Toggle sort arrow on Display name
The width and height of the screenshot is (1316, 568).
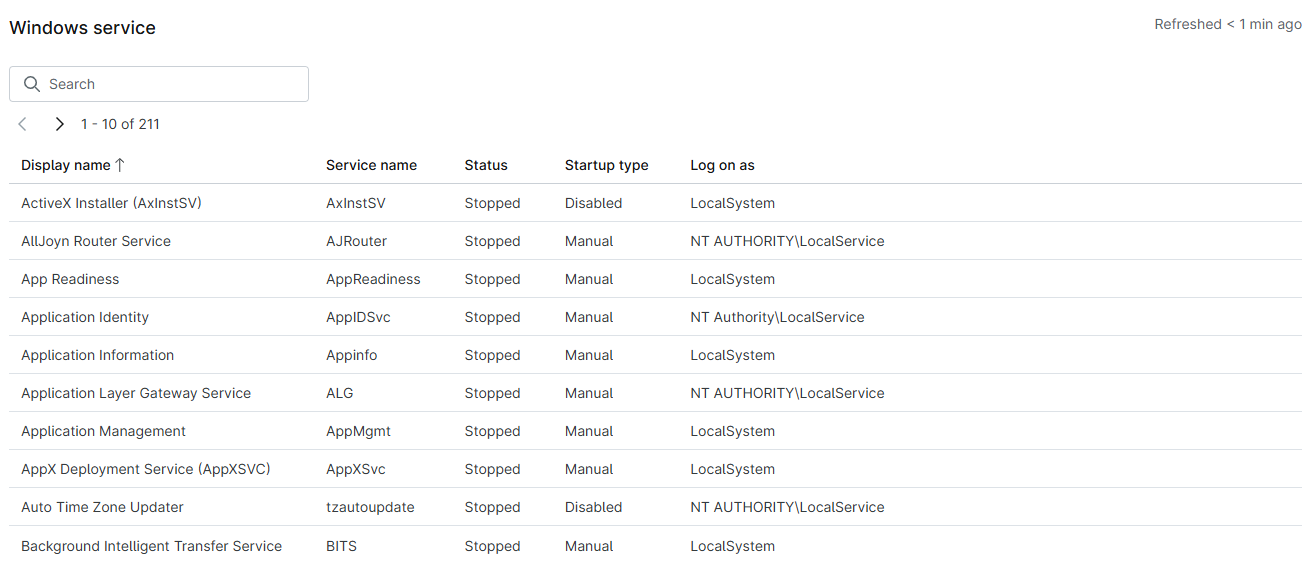120,165
